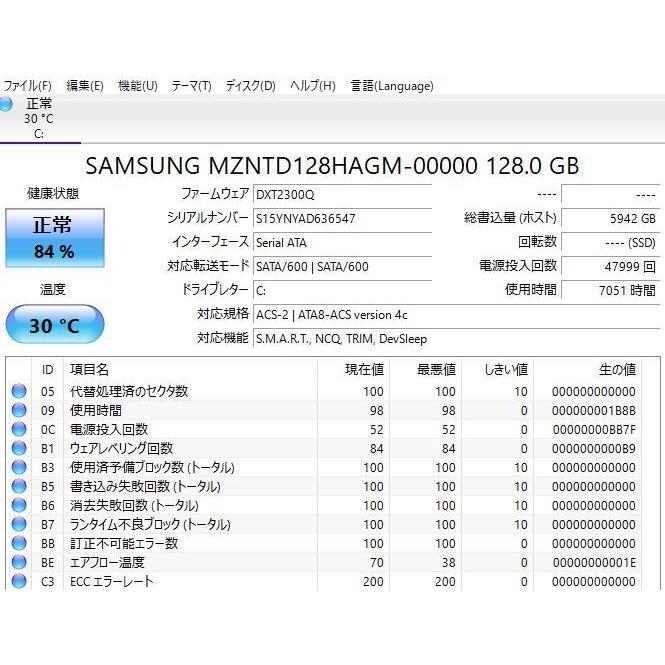This screenshot has height=665, width=665.
Task: Click the features field S.M.A.R.T., NCQ, TRIM, DevSleep
Action: 456,339
